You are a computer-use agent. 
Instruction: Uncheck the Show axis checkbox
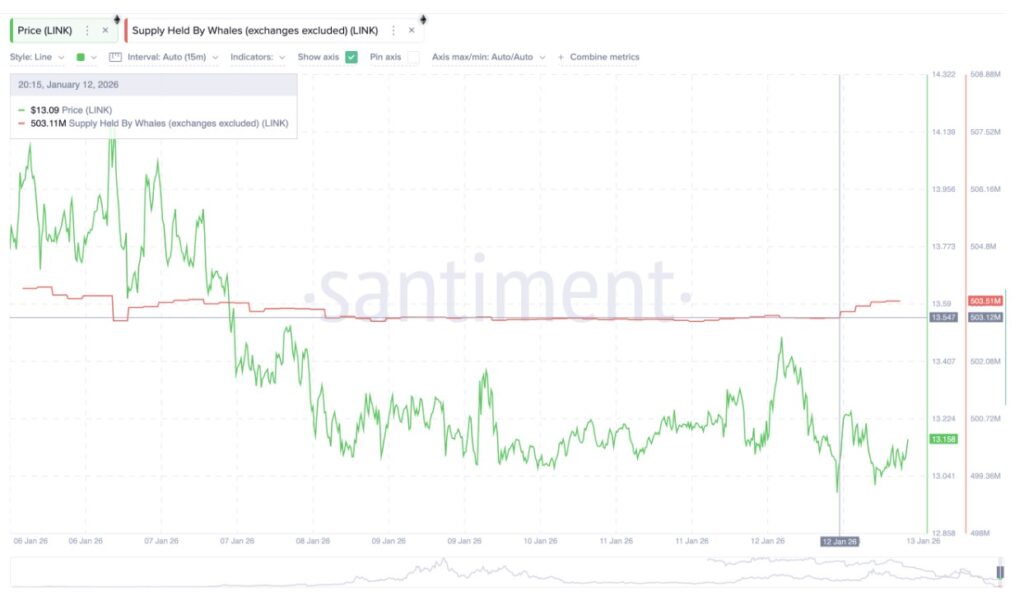(351, 57)
